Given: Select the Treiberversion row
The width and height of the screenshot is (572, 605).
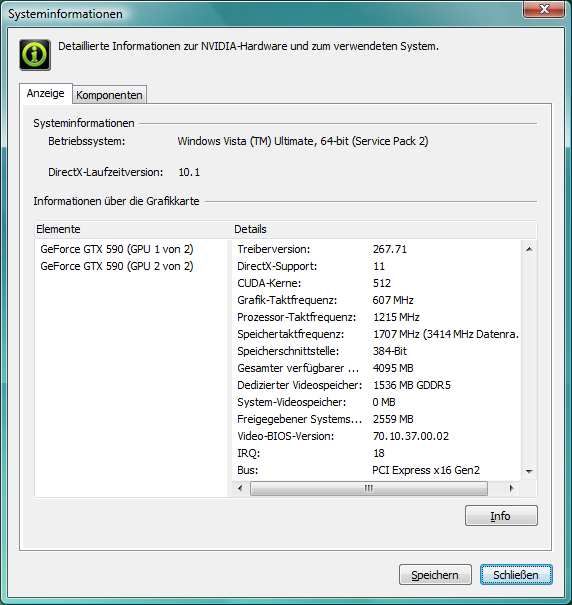Looking at the screenshot, I should click(377, 249).
